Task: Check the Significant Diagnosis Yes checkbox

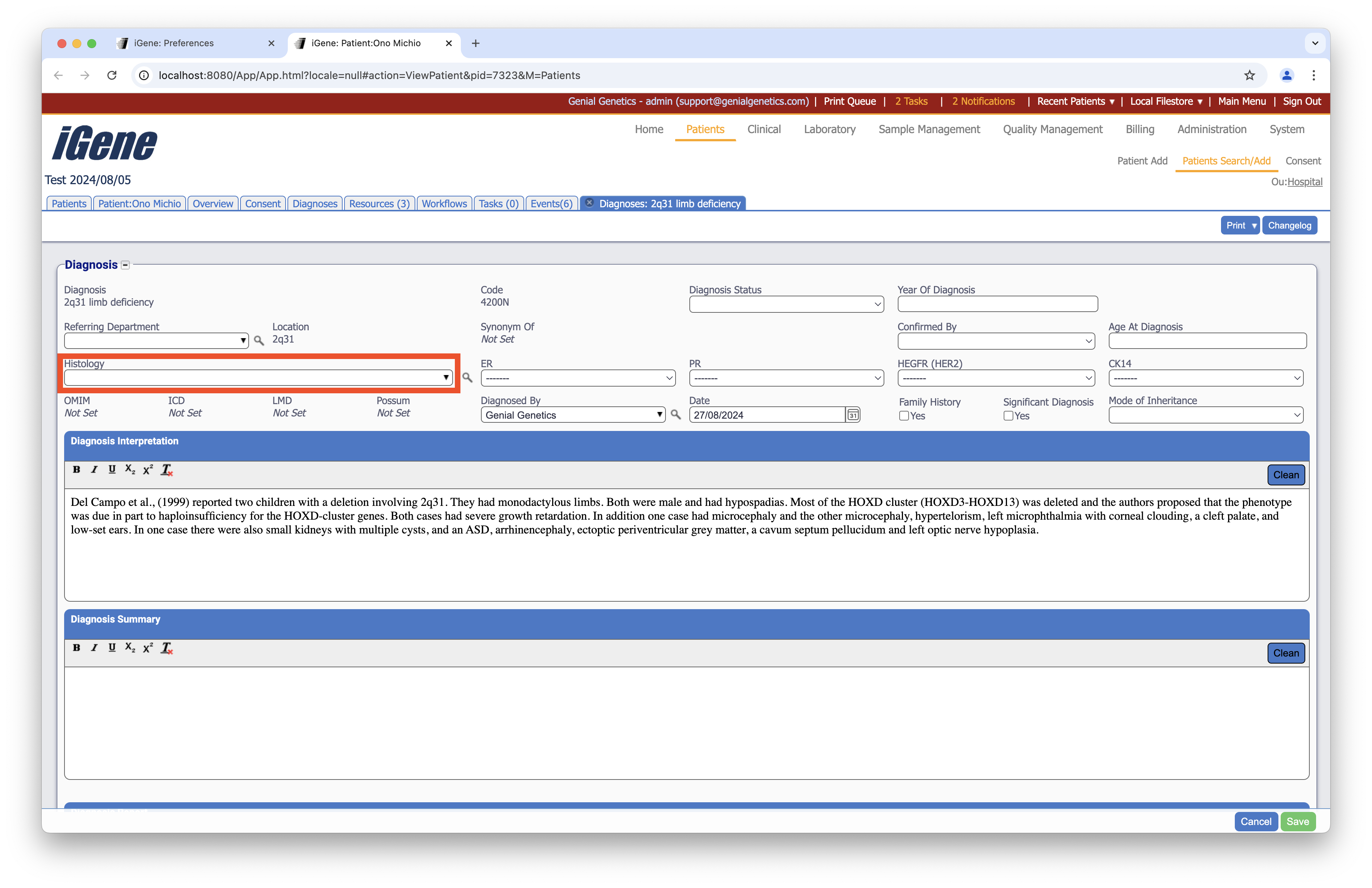Action: (1008, 415)
